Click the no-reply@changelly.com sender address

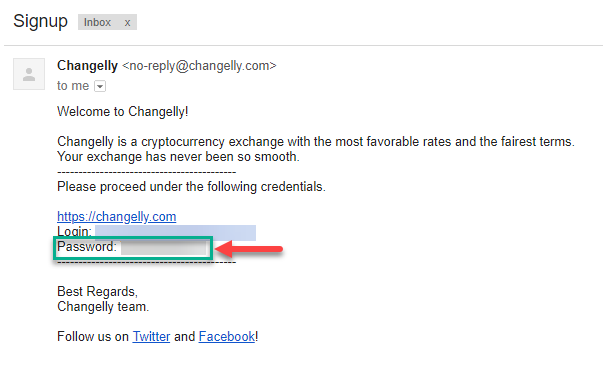199,66
